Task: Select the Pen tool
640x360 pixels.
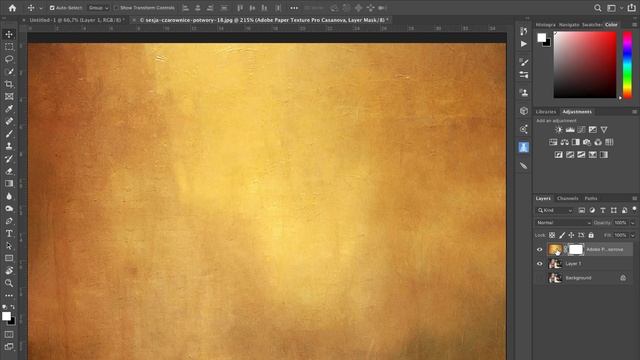Action: coord(9,221)
